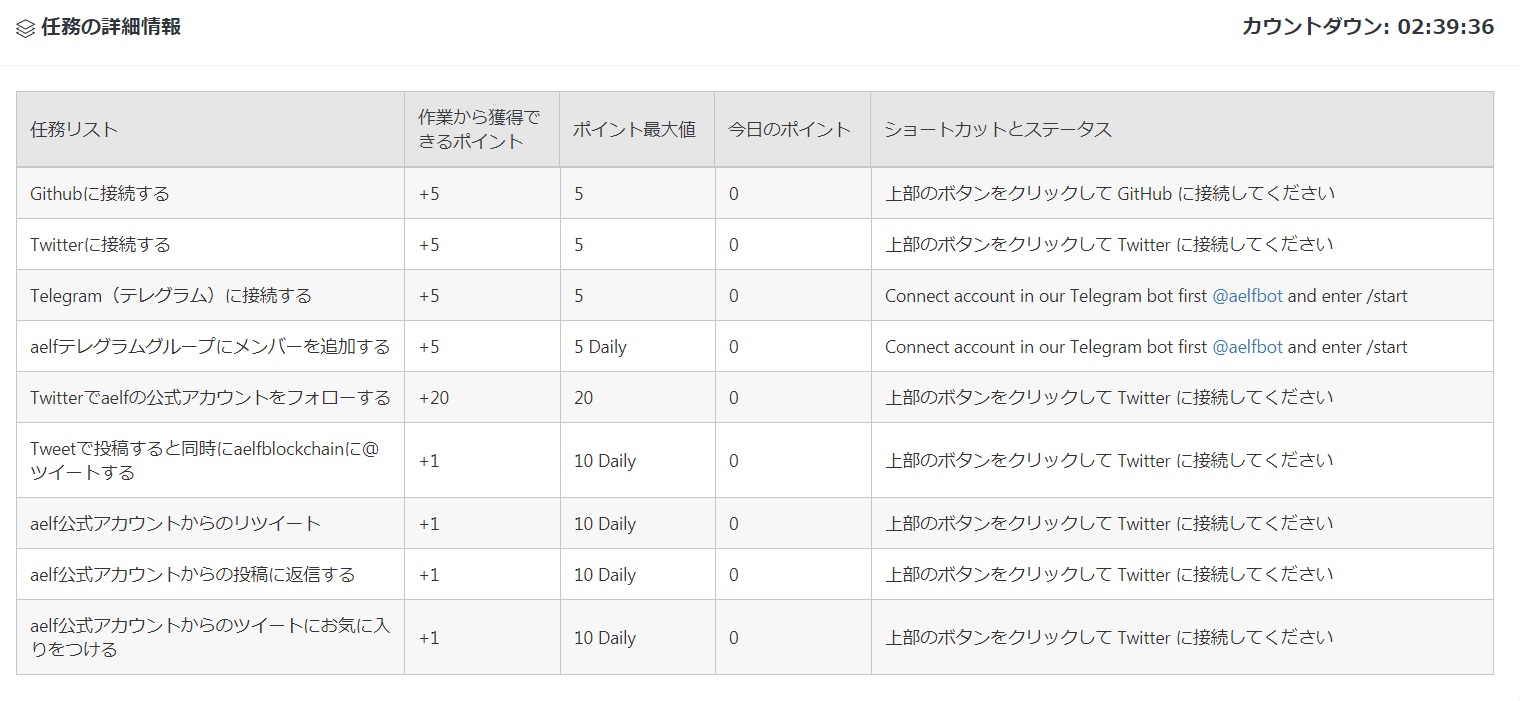Click the layers icon beside 任務の詳細情報
Image resolution: width=1520 pixels, height=701 pixels.
point(26,28)
